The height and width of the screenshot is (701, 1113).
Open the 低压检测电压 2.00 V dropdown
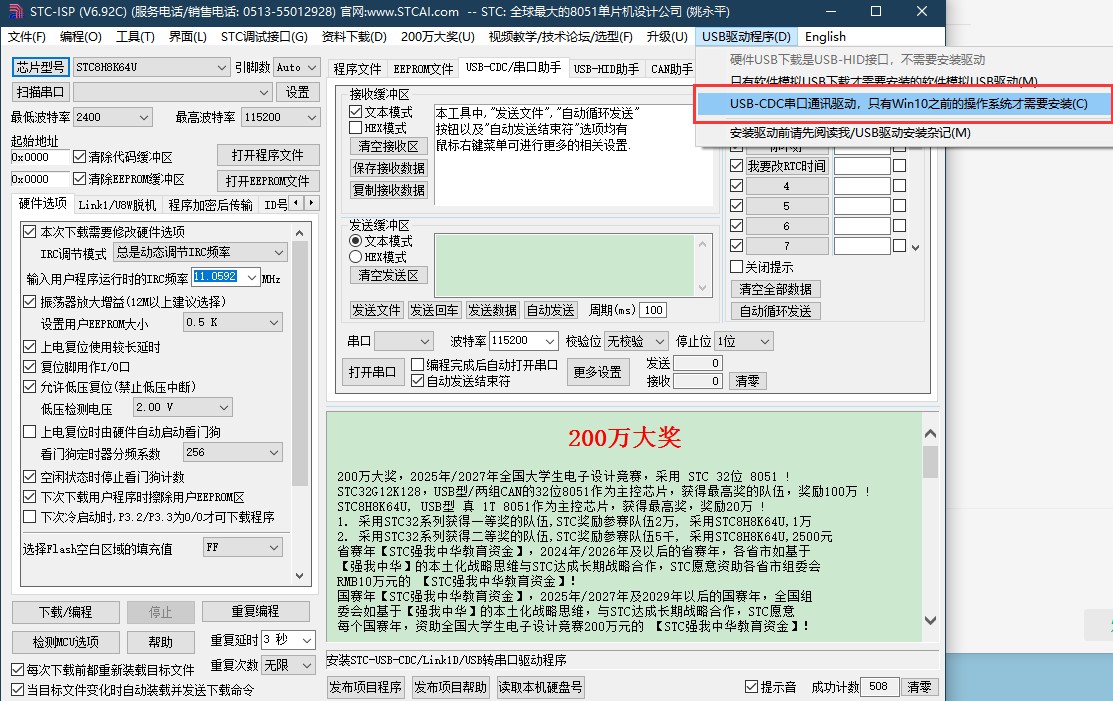click(182, 407)
